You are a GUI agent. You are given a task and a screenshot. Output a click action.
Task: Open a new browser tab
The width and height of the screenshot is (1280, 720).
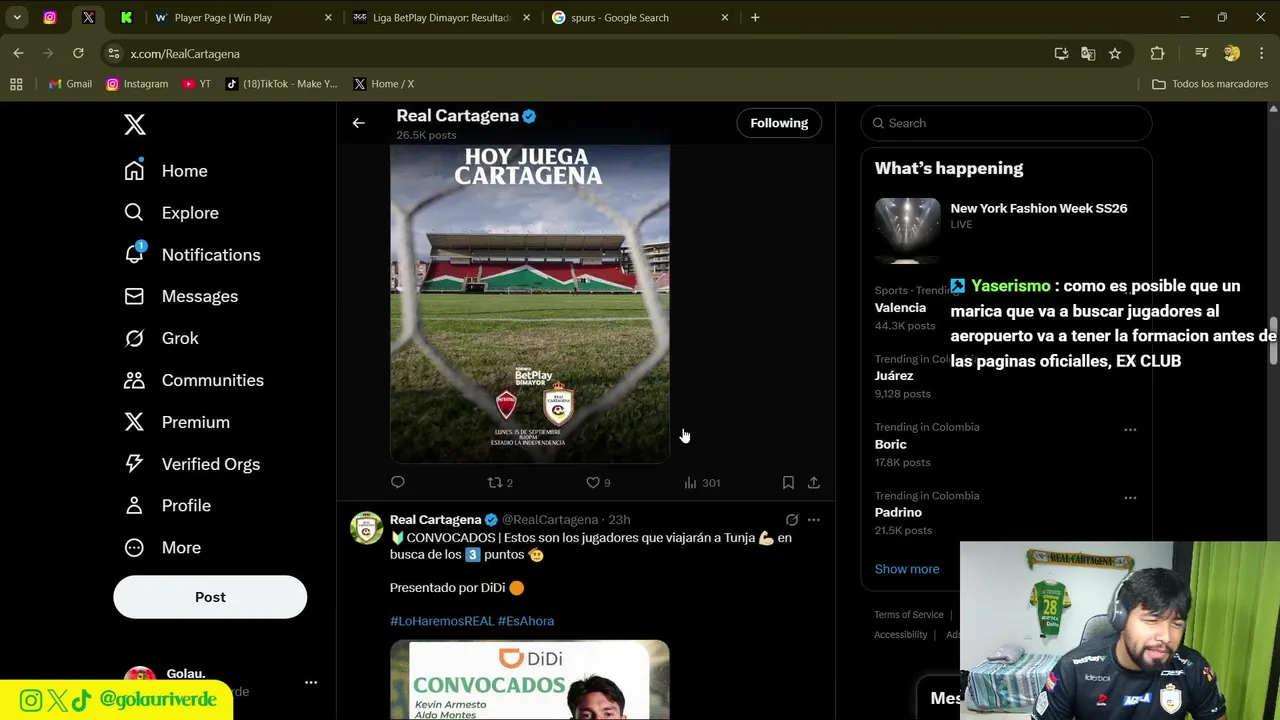pyautogui.click(x=755, y=18)
